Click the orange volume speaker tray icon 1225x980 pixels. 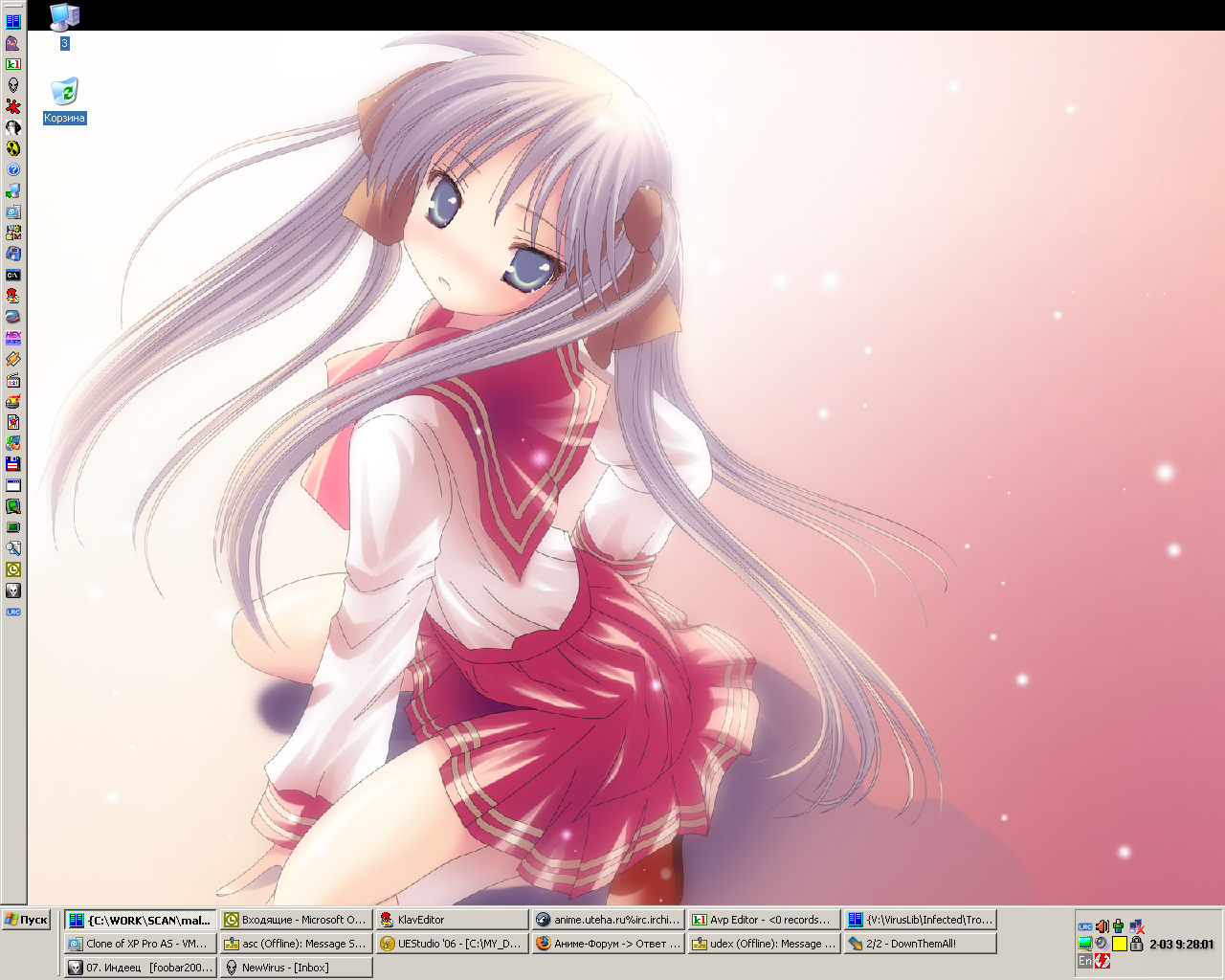[x=1102, y=926]
